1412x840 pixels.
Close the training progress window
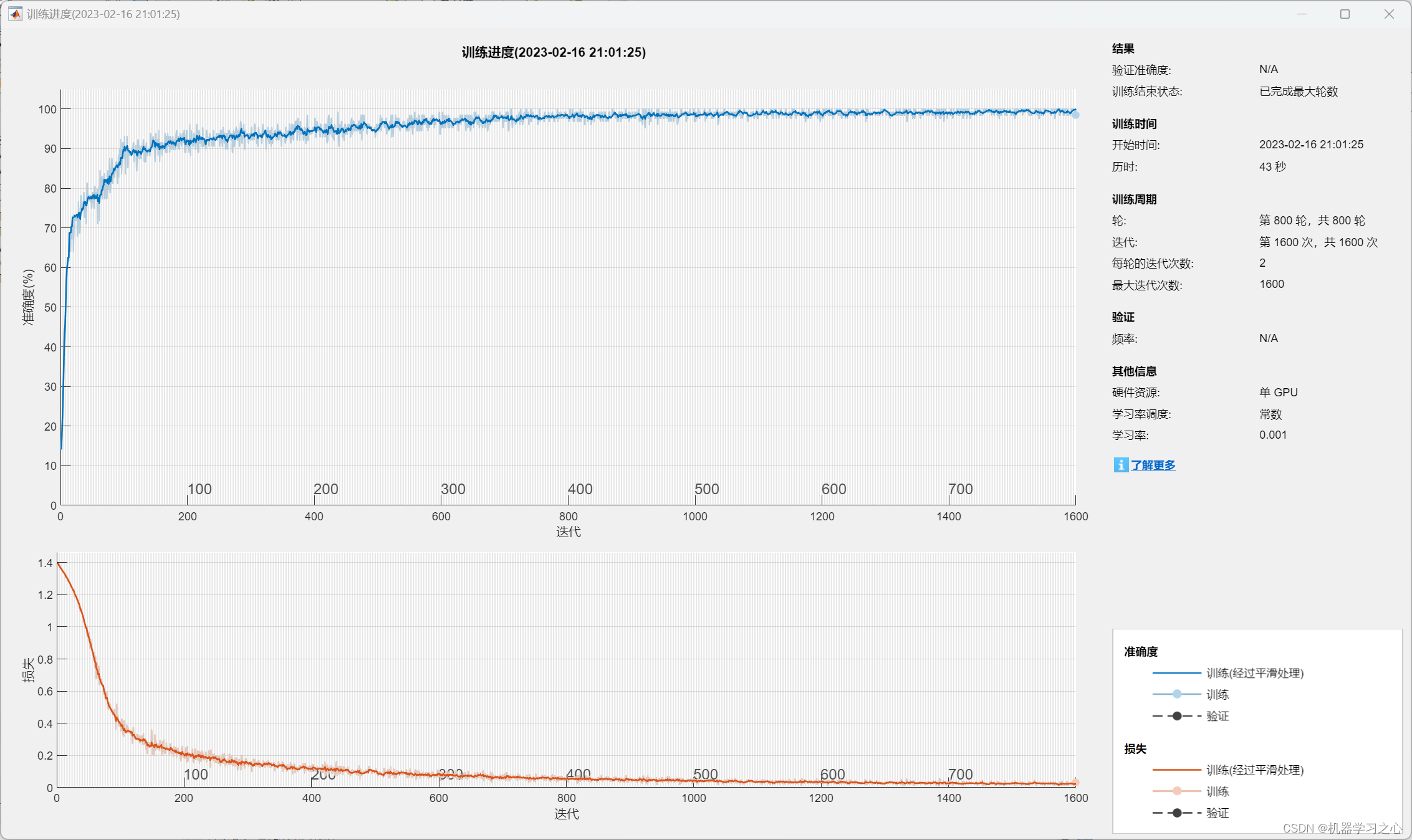coord(1389,14)
